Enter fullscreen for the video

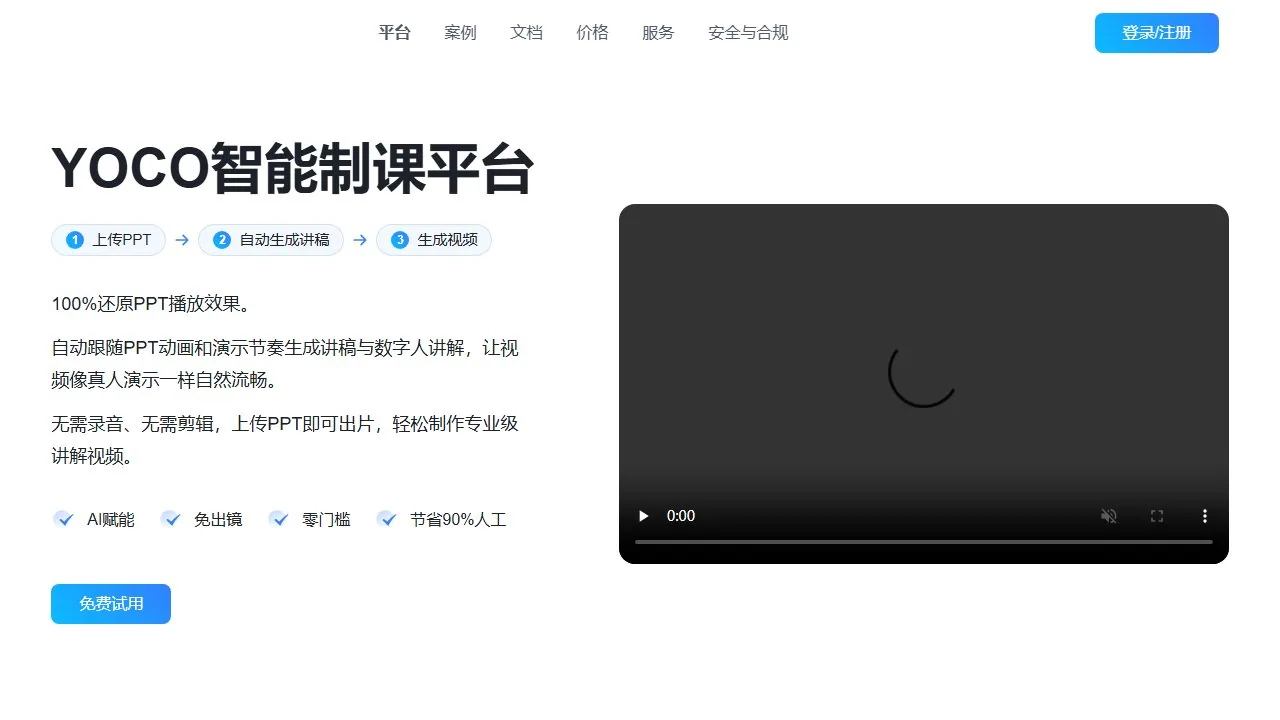coord(1157,516)
